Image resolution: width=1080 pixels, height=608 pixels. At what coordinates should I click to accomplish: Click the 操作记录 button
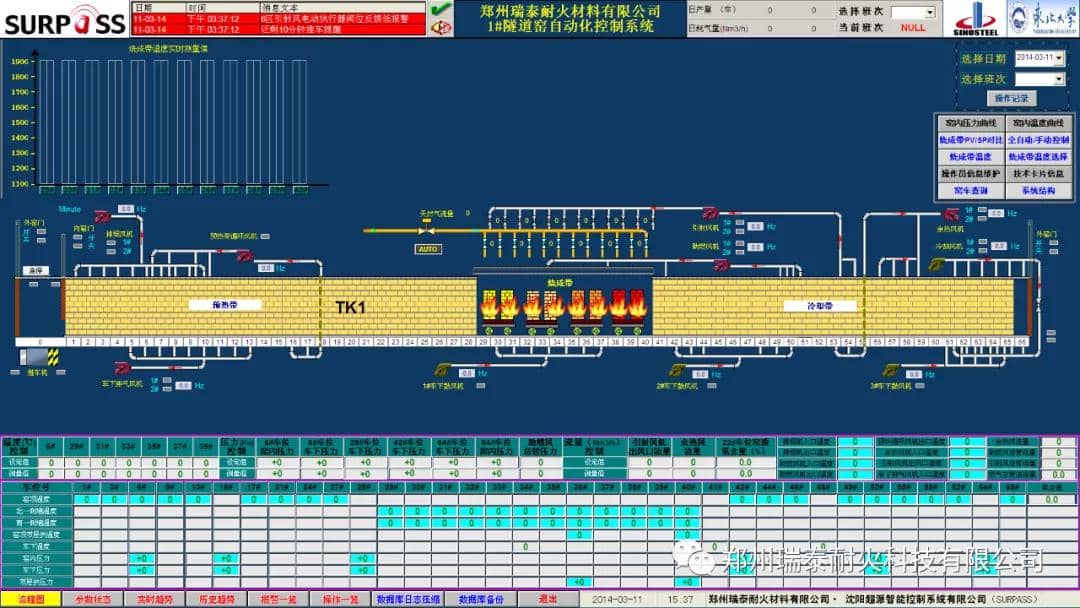tap(1011, 98)
